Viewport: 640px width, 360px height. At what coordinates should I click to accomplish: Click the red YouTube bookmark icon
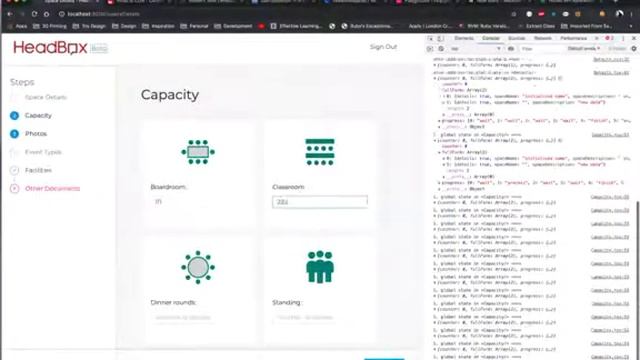[262, 26]
